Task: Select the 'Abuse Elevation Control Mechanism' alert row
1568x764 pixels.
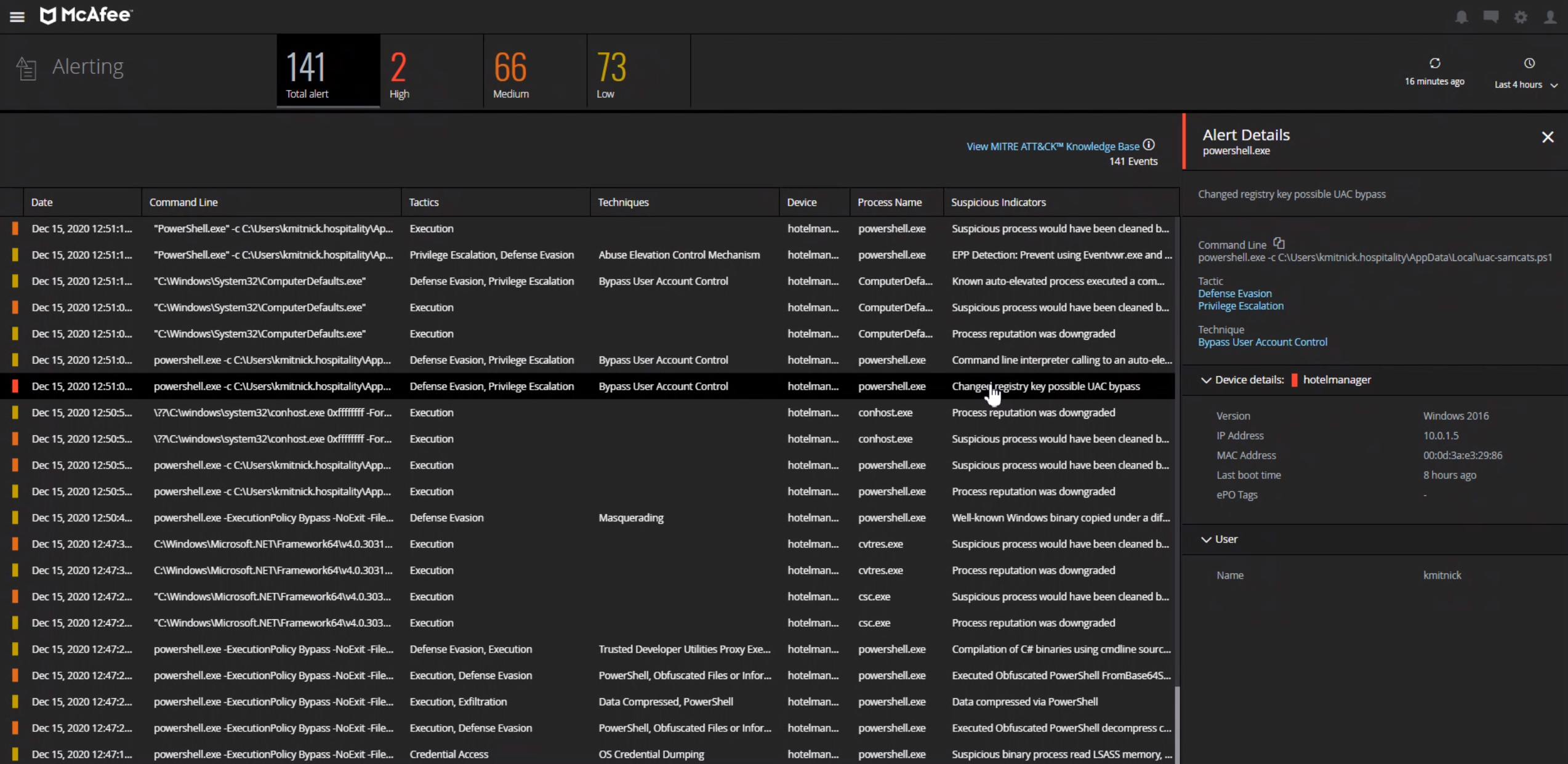Action: coord(588,255)
